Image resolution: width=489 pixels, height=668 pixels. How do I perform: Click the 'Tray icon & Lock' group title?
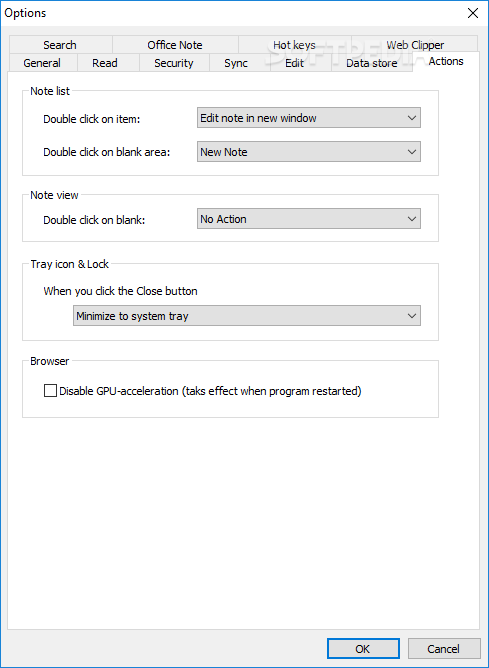(69, 264)
